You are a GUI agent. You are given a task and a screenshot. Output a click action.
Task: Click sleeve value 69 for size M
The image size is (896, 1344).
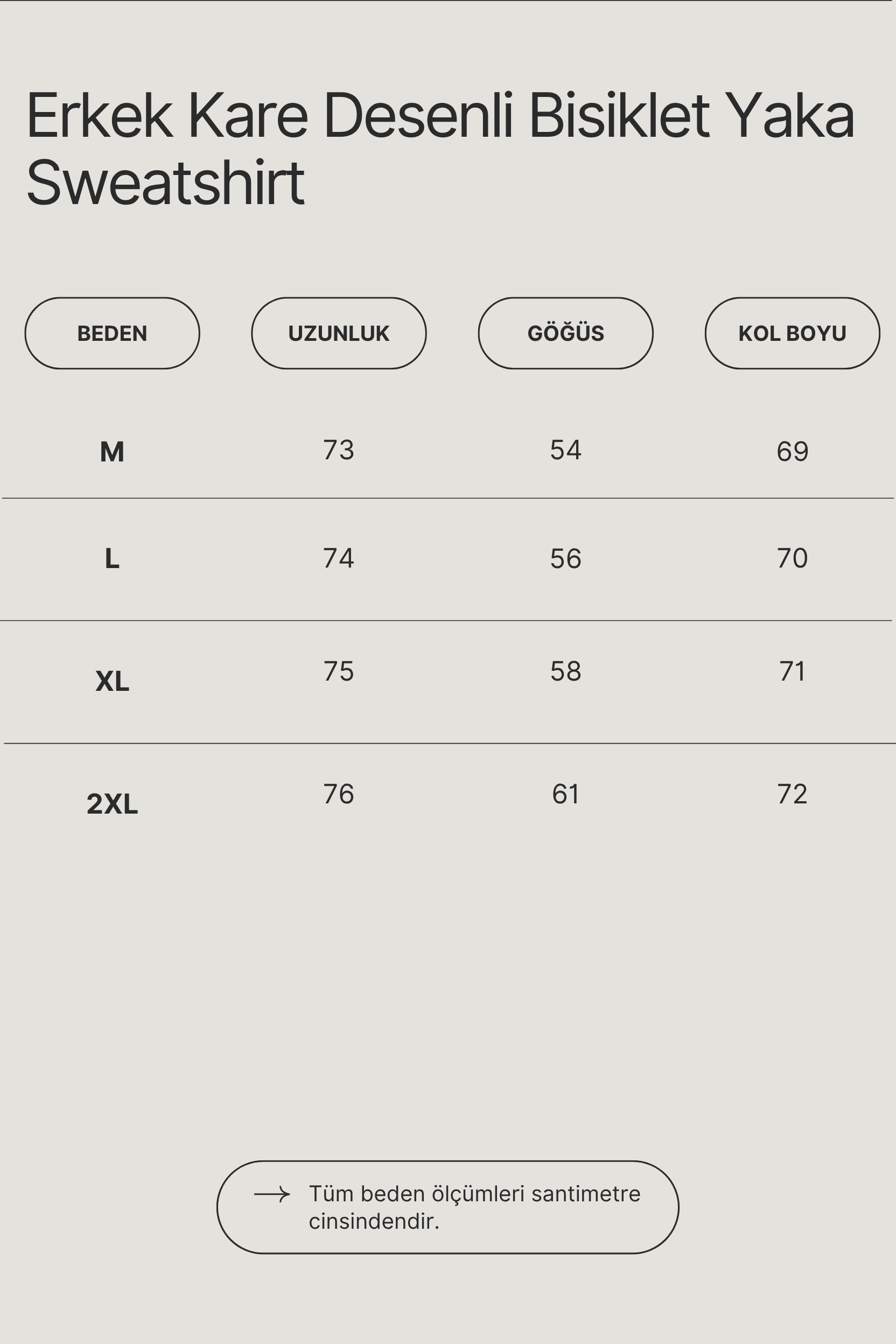pyautogui.click(x=793, y=451)
